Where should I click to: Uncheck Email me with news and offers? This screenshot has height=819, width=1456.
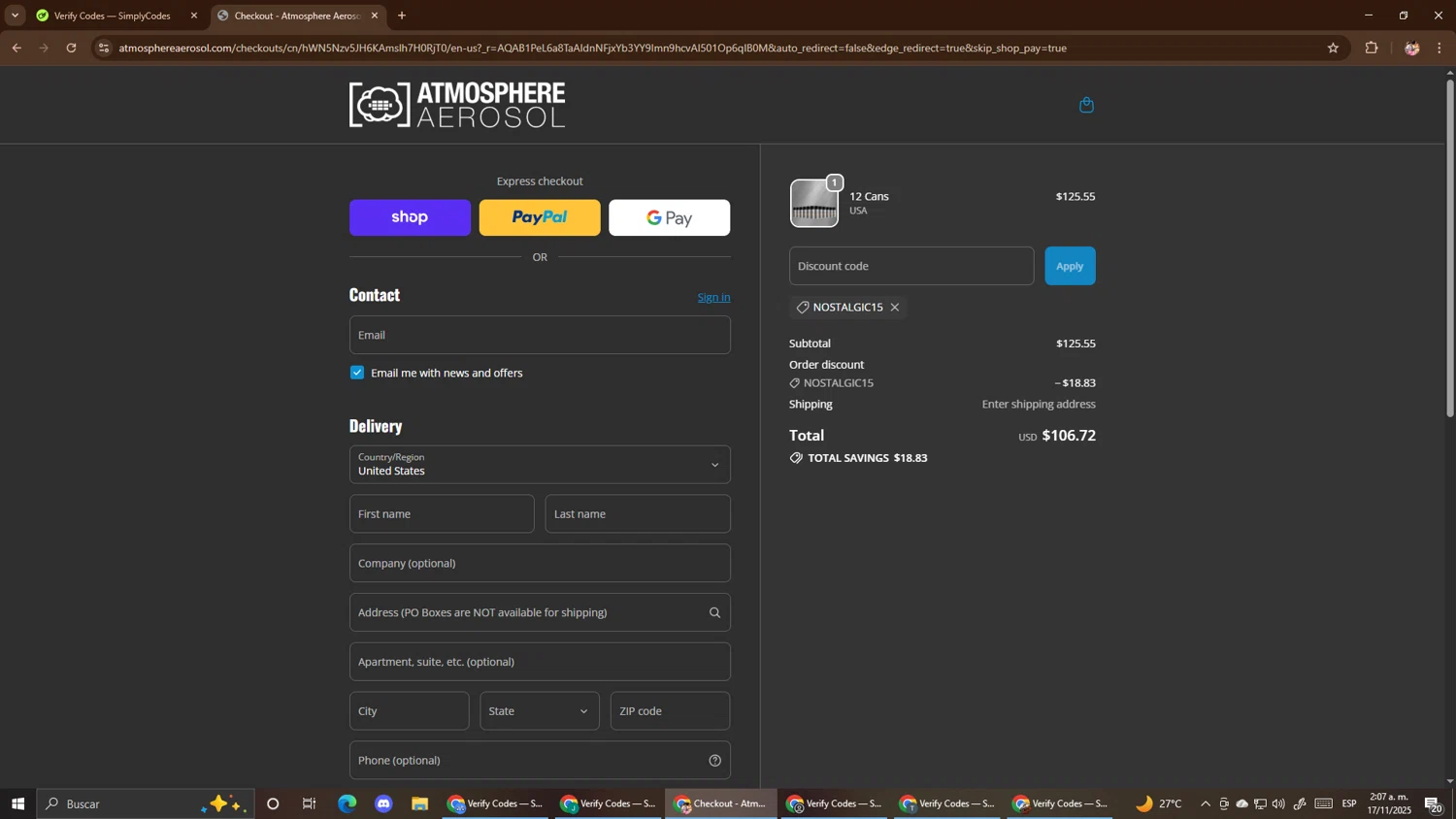click(x=357, y=373)
